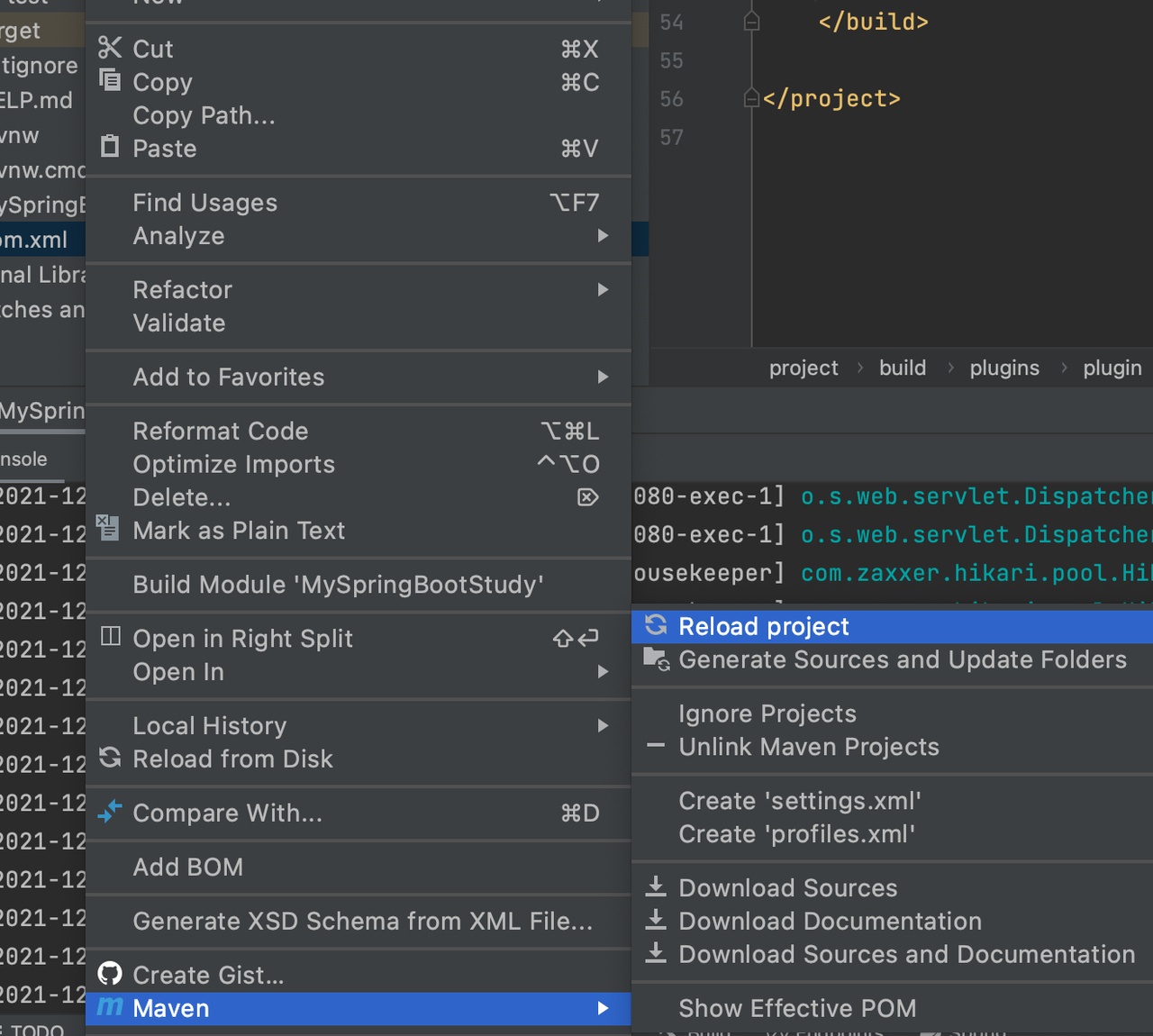
Task: Click line number 57 in gutter
Action: pos(671,137)
